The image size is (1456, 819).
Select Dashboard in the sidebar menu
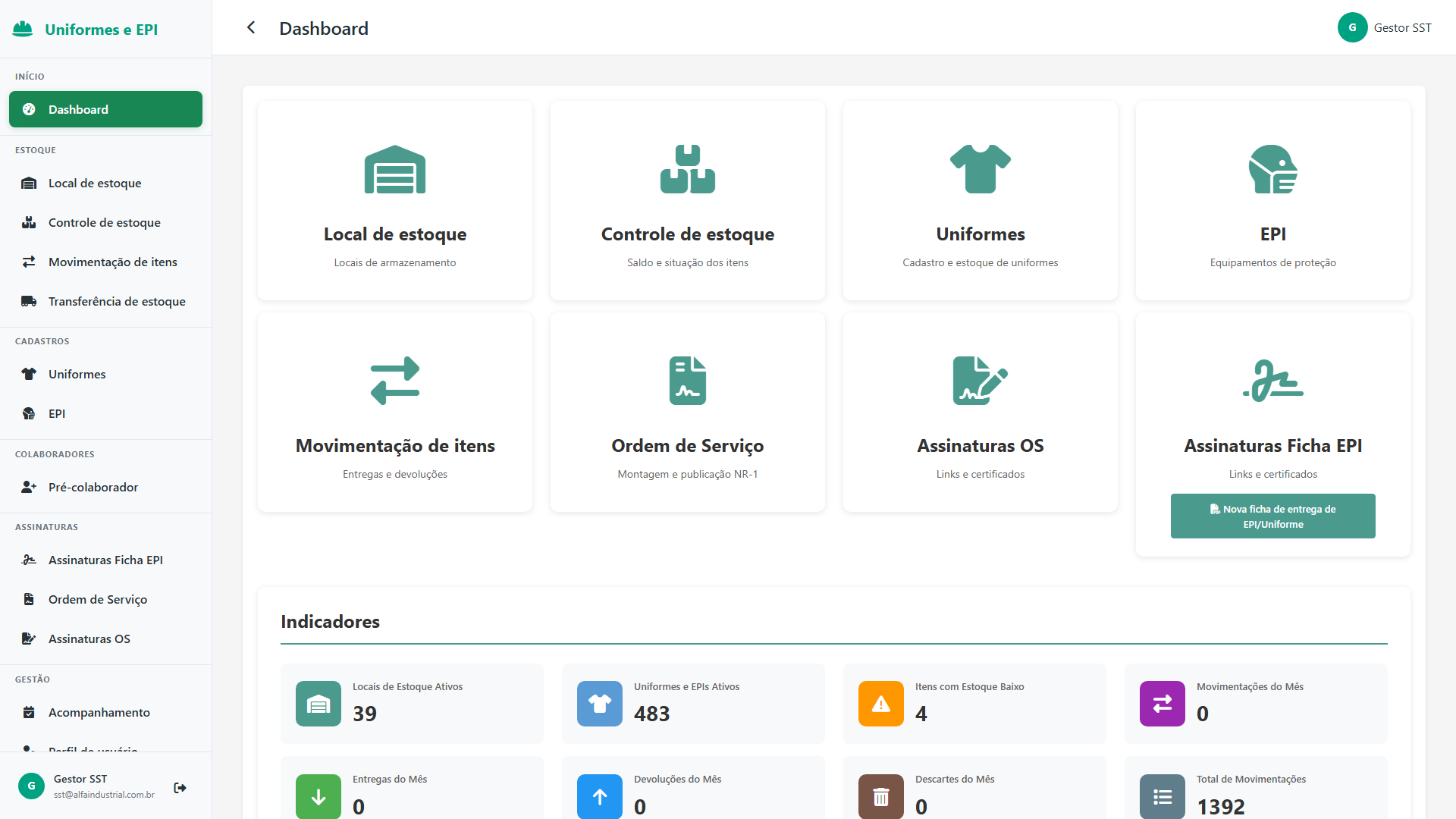coord(105,109)
